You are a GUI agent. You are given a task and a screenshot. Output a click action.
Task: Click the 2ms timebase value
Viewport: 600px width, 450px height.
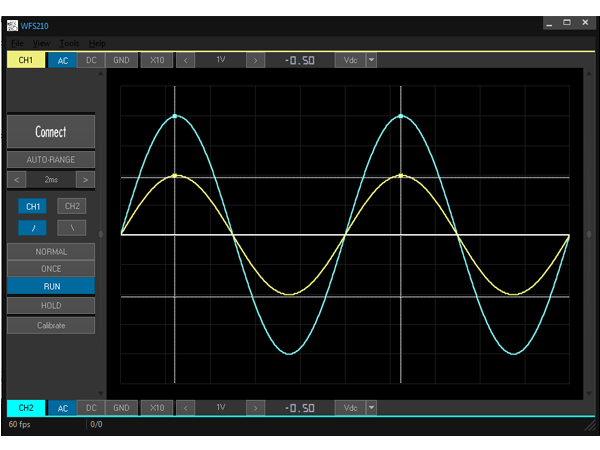pos(51,179)
